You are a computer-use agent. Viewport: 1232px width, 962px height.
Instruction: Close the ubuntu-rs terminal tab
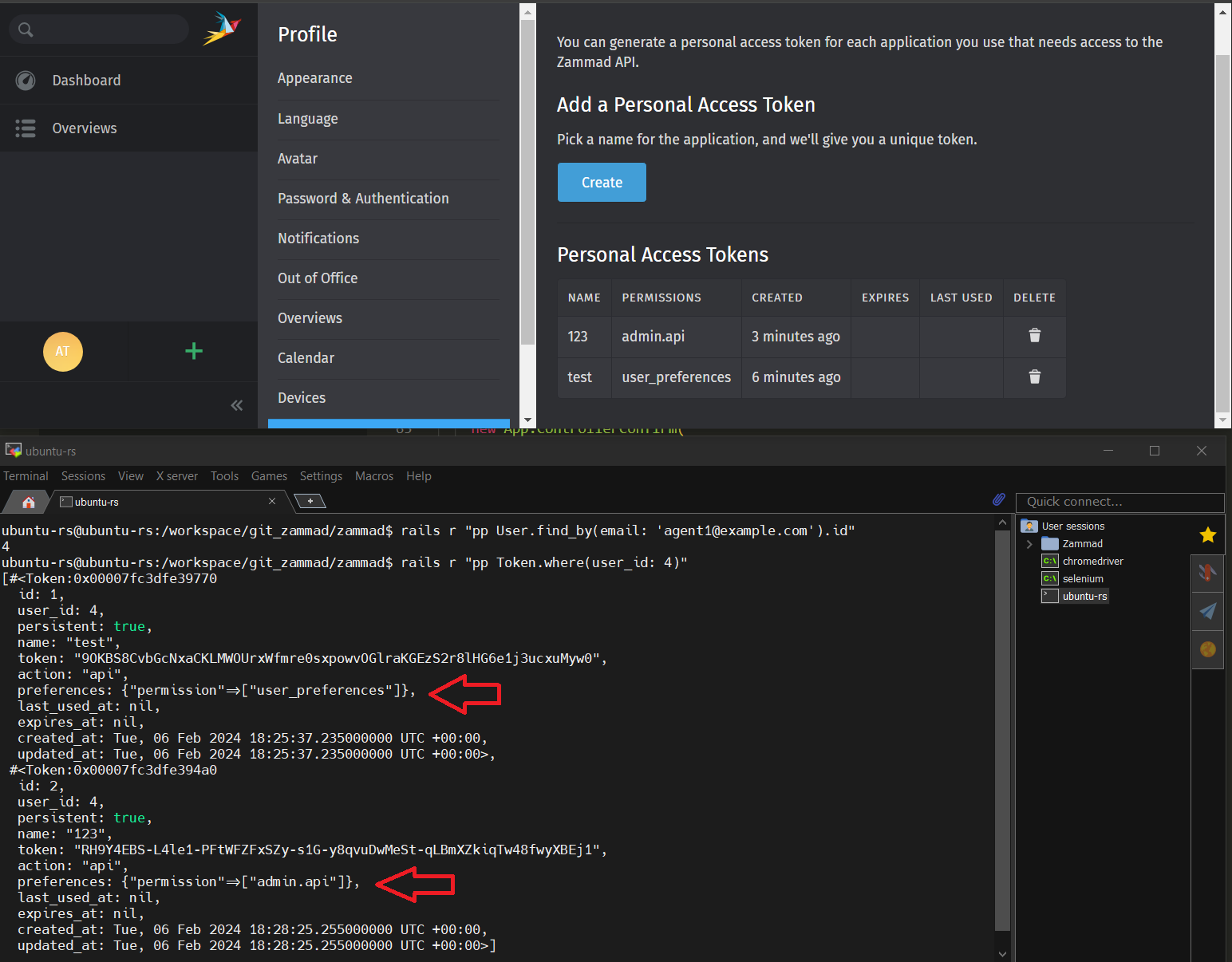click(272, 501)
